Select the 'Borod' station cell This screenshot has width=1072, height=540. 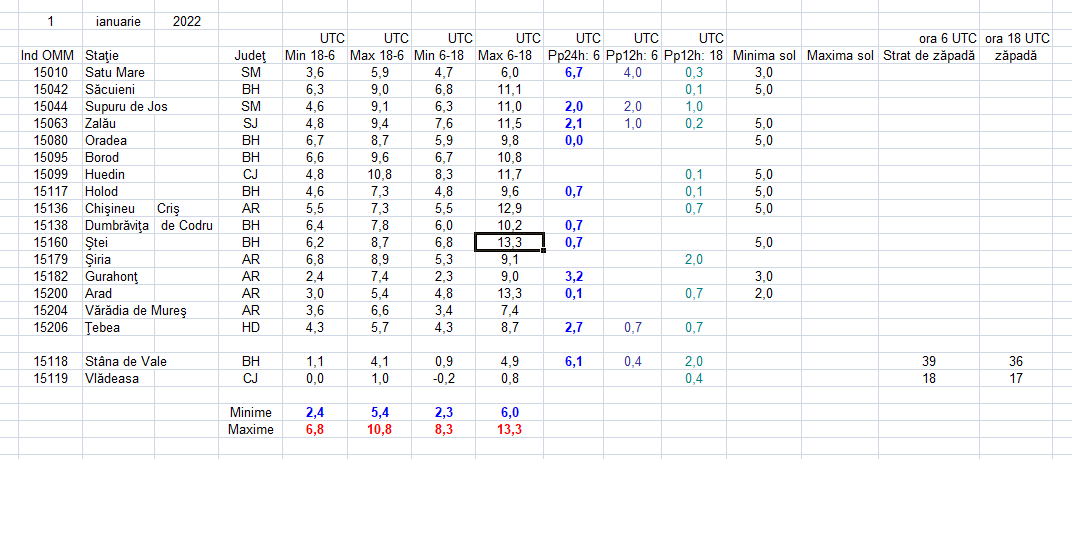(x=118, y=157)
